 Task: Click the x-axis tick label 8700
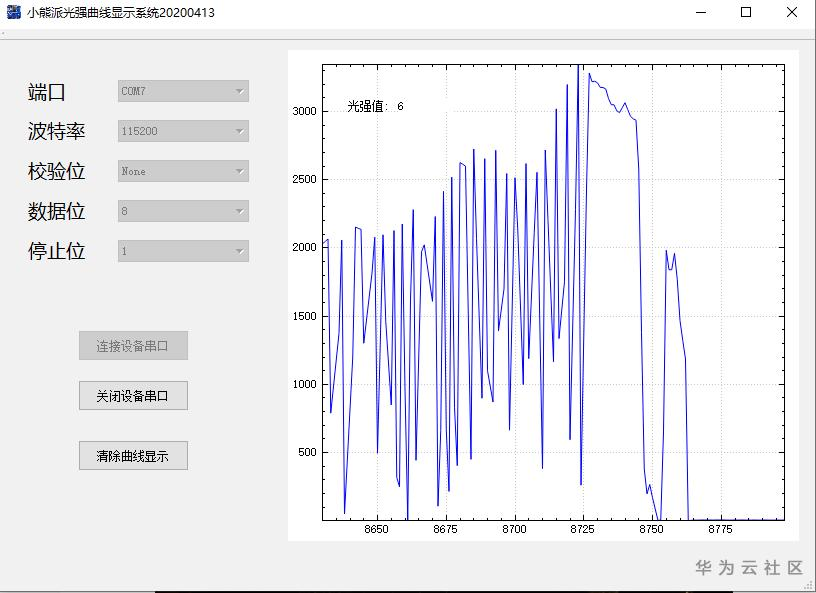514,529
